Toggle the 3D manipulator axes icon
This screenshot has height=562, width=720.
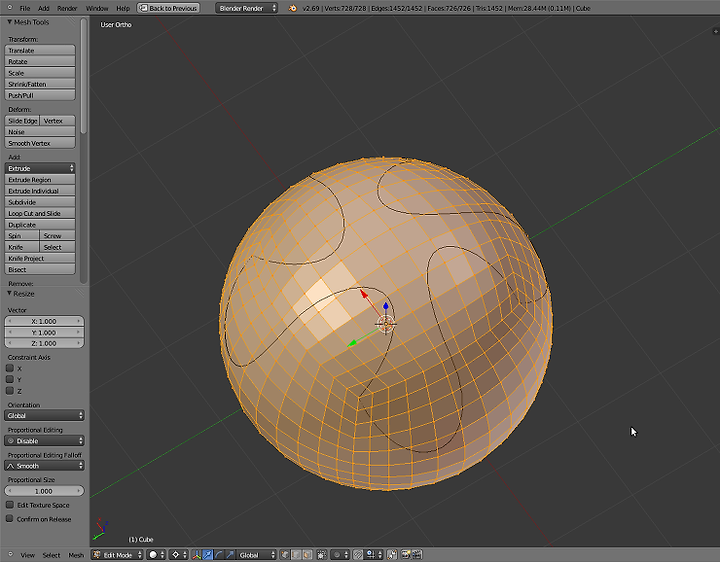click(197, 555)
